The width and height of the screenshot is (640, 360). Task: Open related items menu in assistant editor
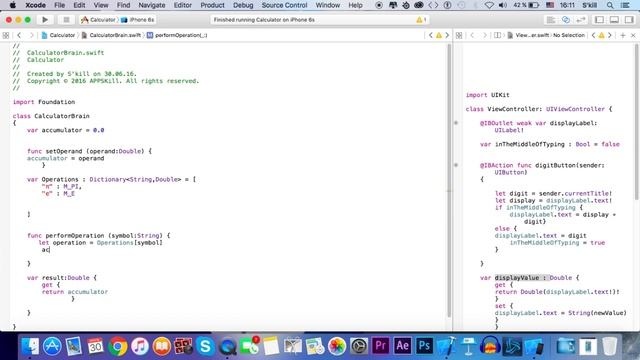tap(459, 36)
